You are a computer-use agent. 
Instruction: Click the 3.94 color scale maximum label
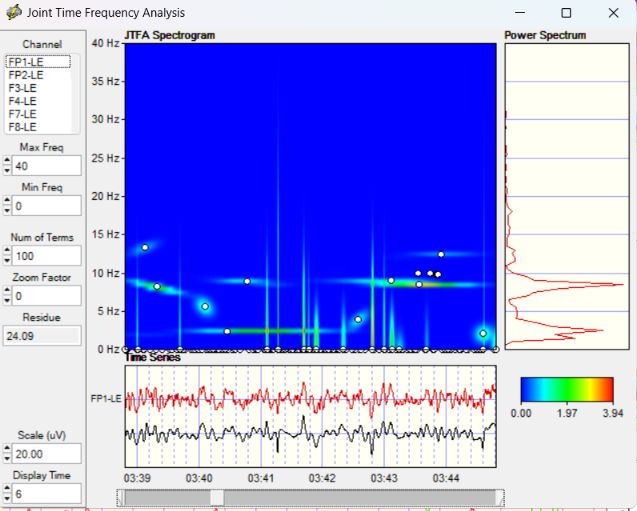pyautogui.click(x=613, y=414)
